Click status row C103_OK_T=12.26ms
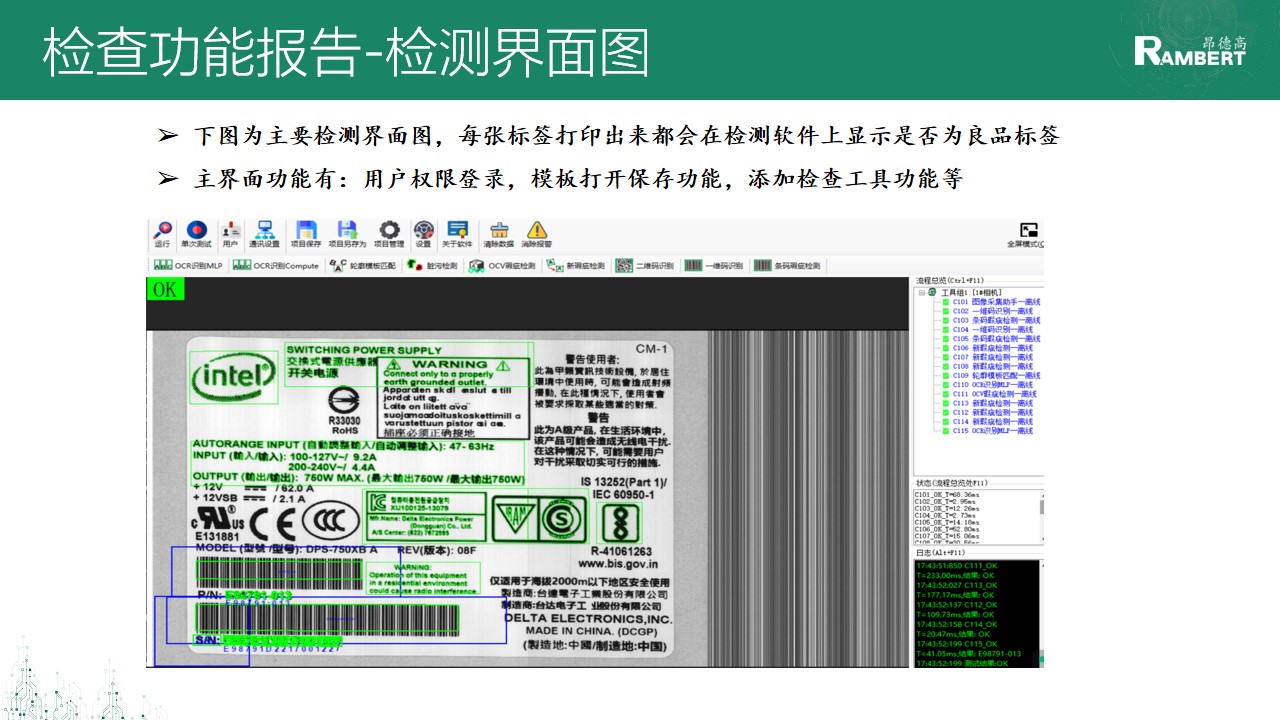 coord(947,508)
